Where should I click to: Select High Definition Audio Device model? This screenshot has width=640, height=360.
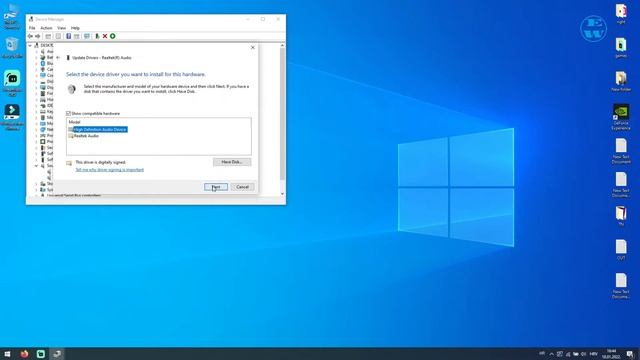(x=98, y=129)
